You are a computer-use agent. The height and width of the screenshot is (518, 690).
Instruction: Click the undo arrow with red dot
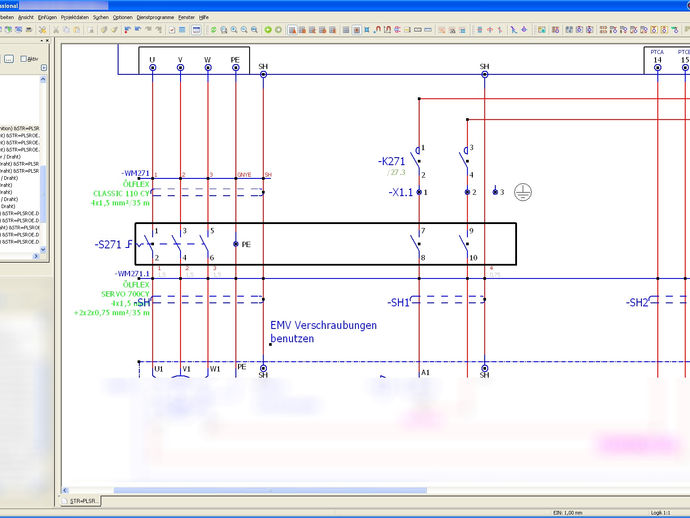tap(127, 30)
